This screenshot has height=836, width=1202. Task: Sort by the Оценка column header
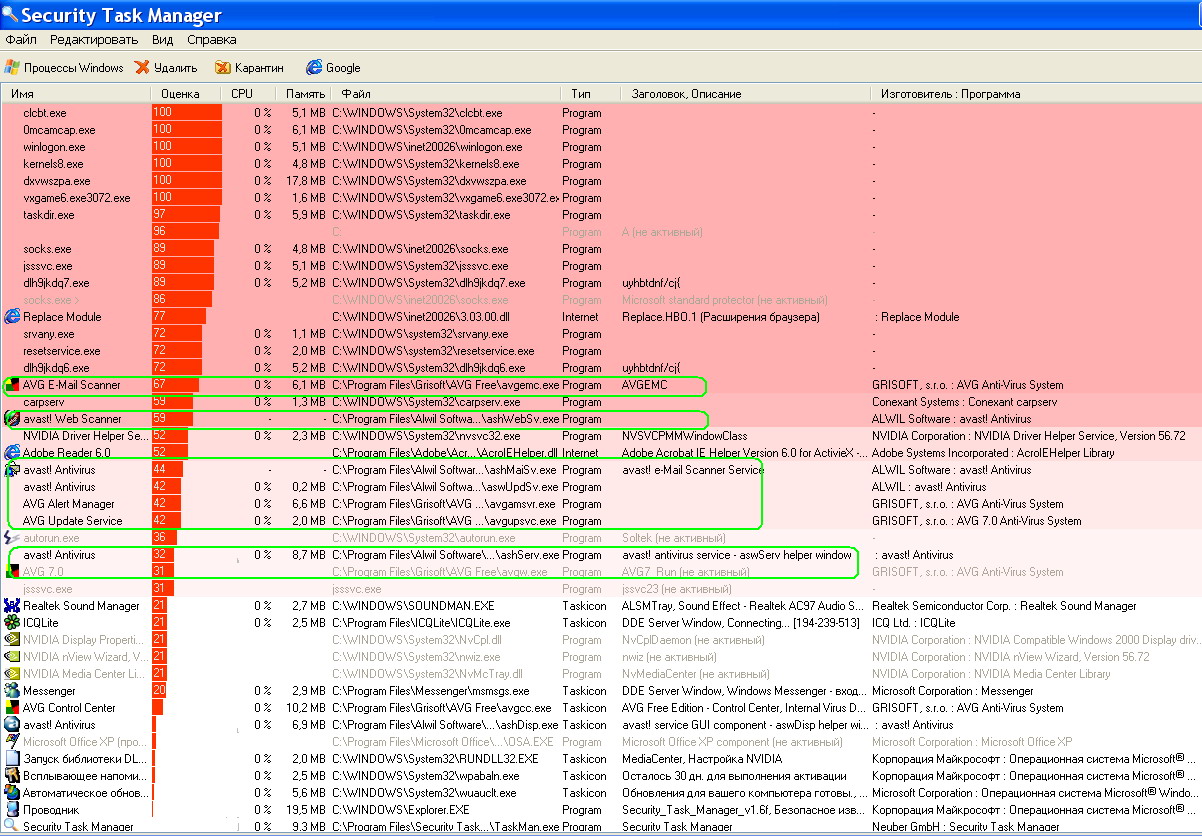point(186,94)
